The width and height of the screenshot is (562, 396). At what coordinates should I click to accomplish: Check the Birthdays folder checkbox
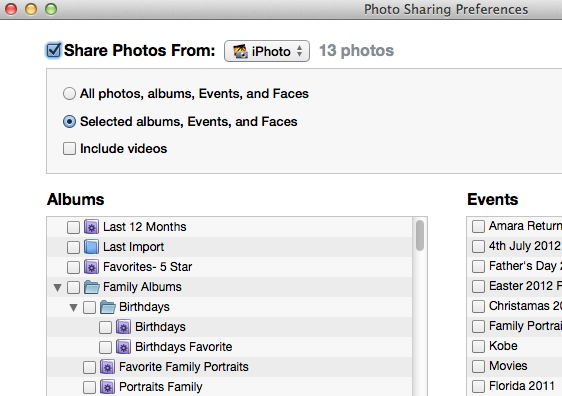89,307
